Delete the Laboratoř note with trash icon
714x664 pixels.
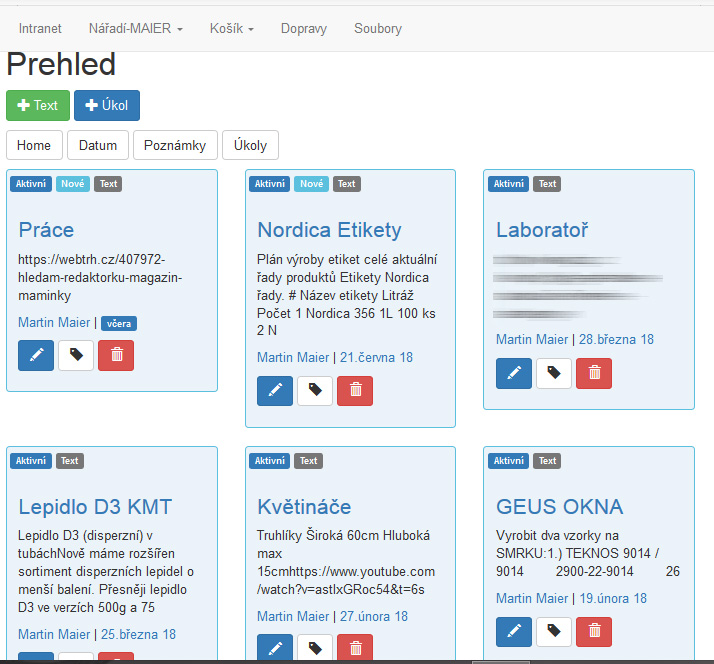[x=594, y=373]
